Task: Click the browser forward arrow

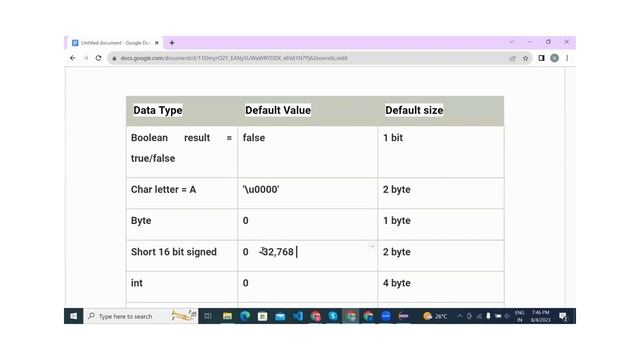Action: point(85,58)
